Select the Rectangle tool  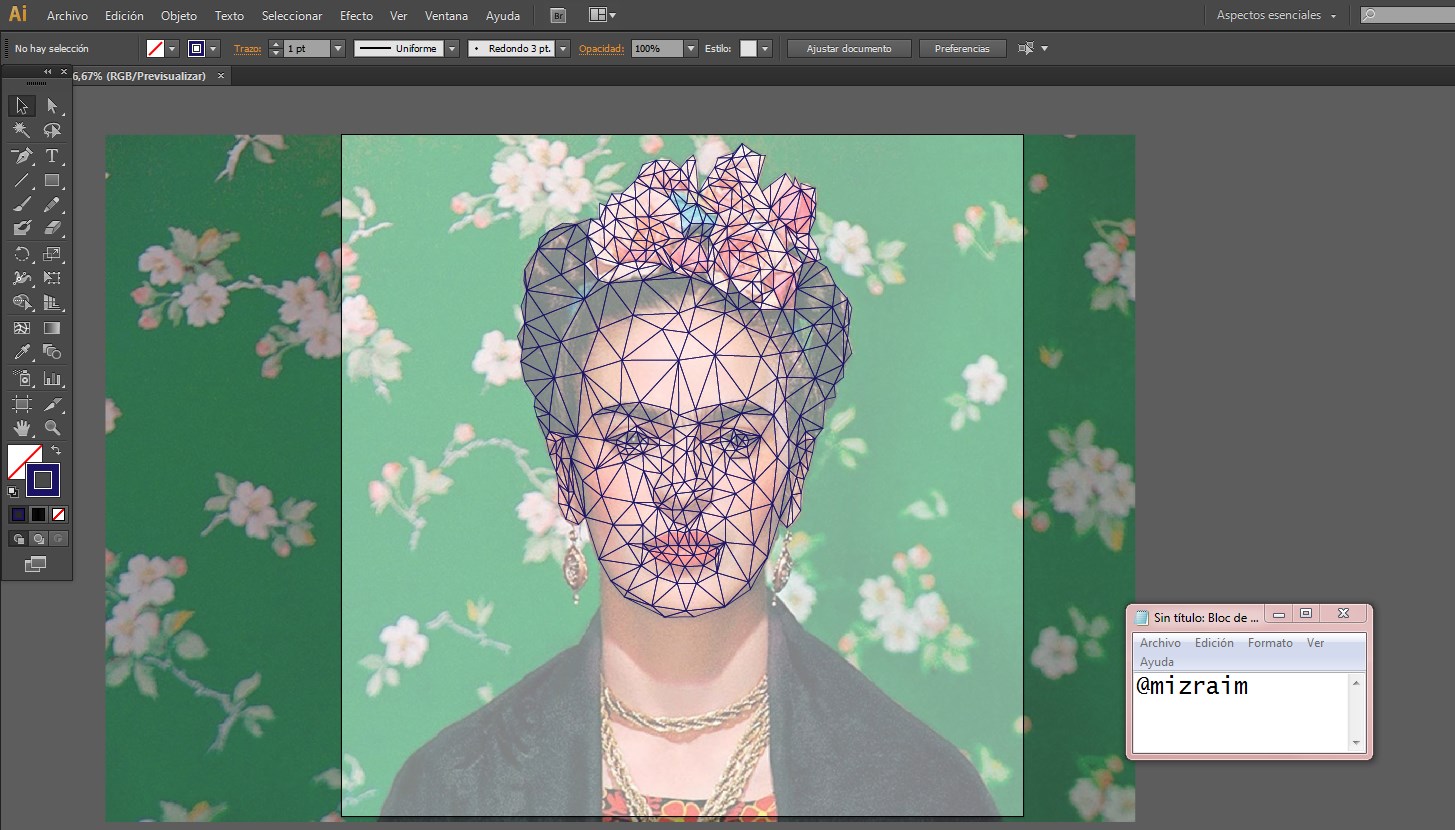(53, 181)
